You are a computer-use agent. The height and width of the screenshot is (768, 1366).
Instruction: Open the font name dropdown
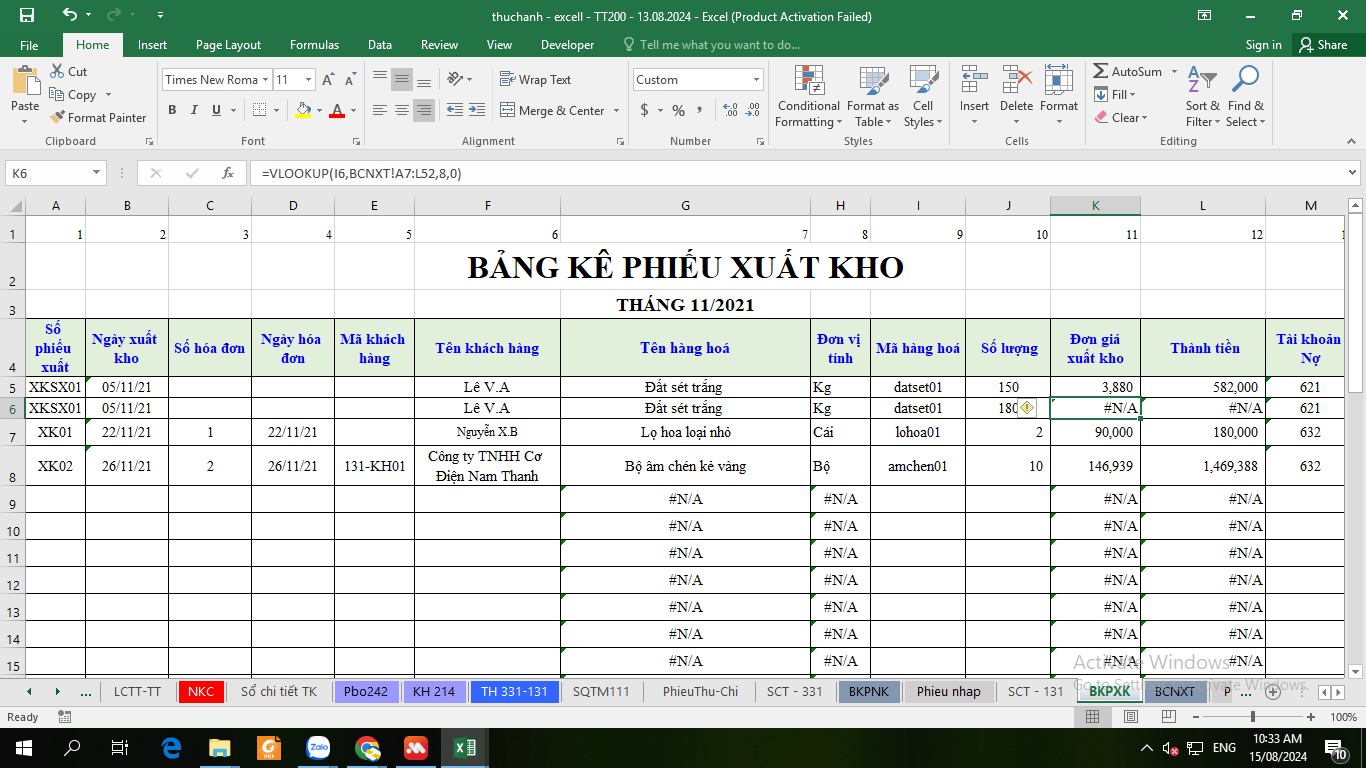265,80
